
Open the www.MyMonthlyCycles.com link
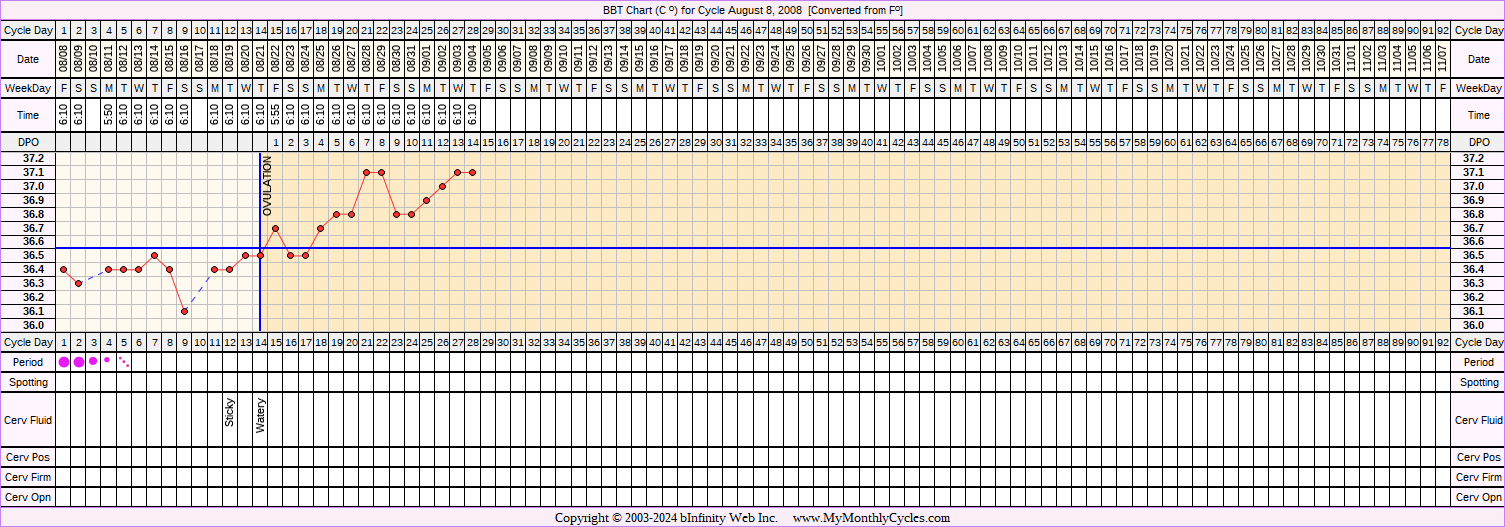click(870, 518)
